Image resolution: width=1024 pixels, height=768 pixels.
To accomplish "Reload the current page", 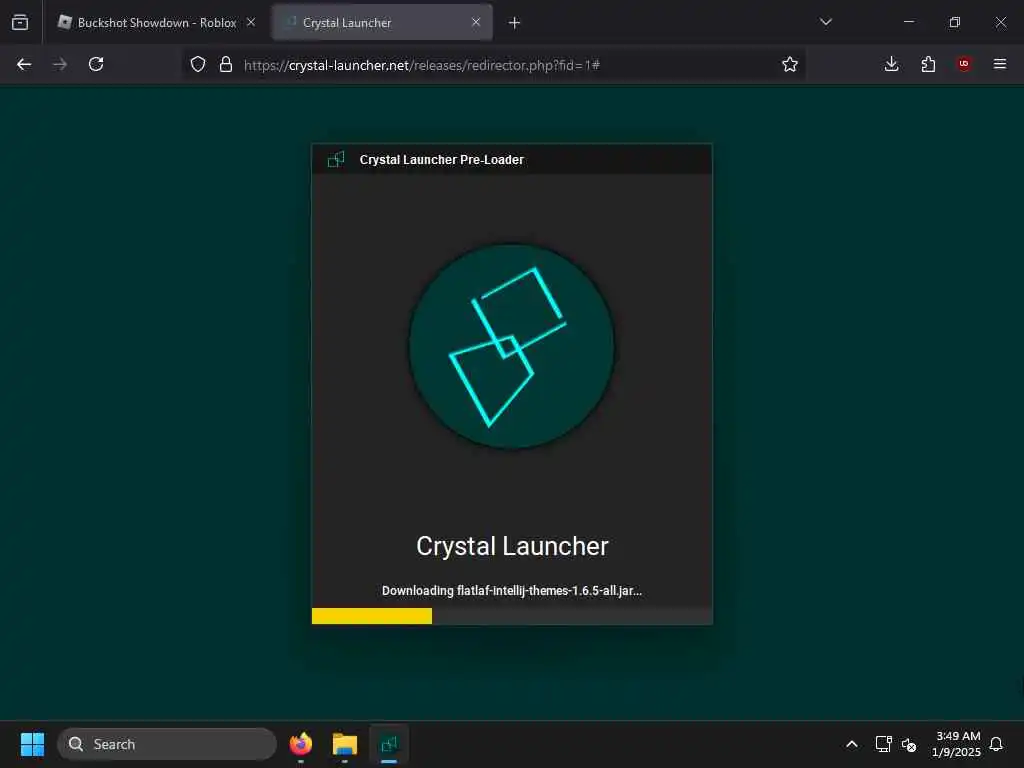I will click(x=96, y=64).
